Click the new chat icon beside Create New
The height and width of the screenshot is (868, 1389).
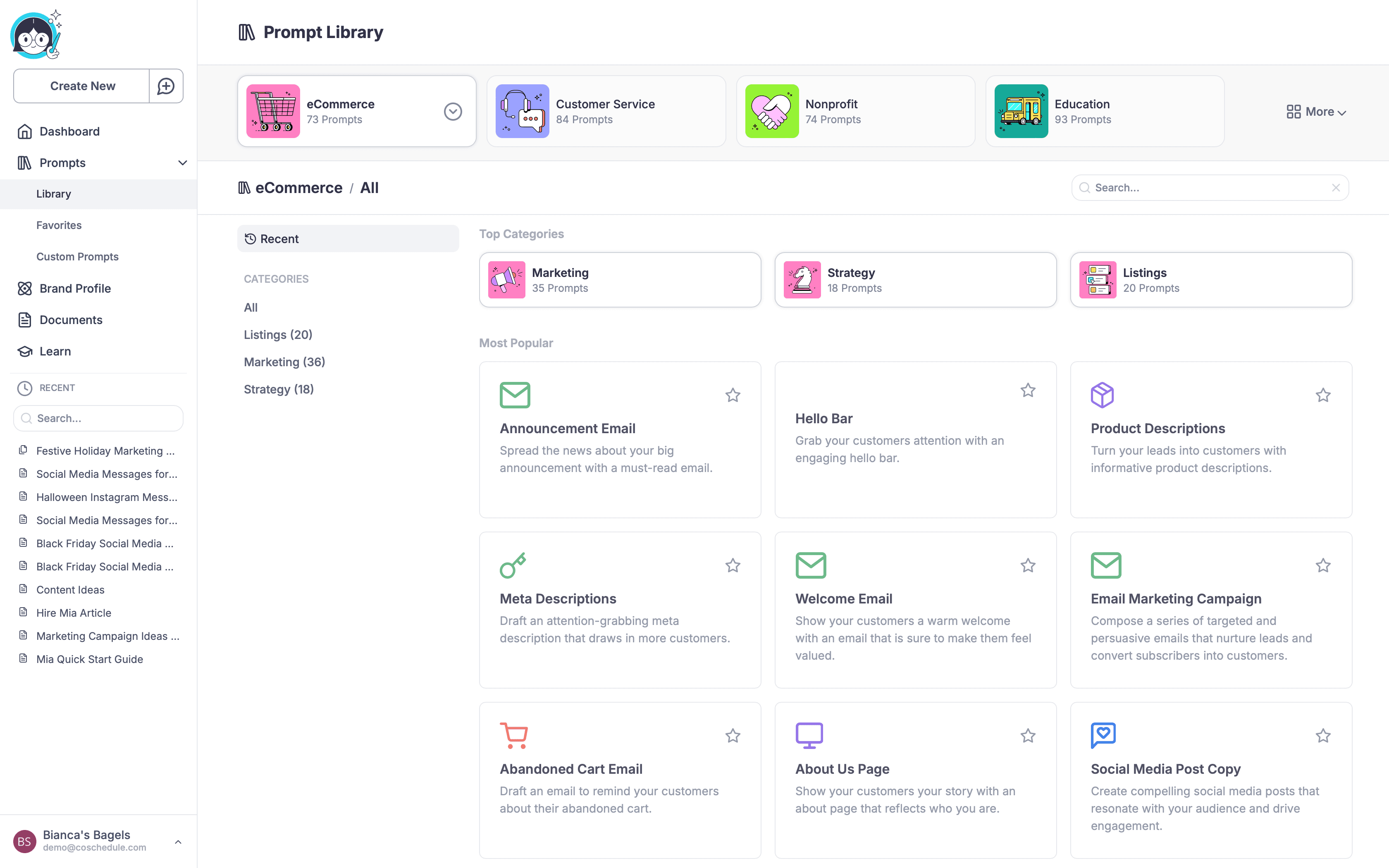[x=166, y=86]
